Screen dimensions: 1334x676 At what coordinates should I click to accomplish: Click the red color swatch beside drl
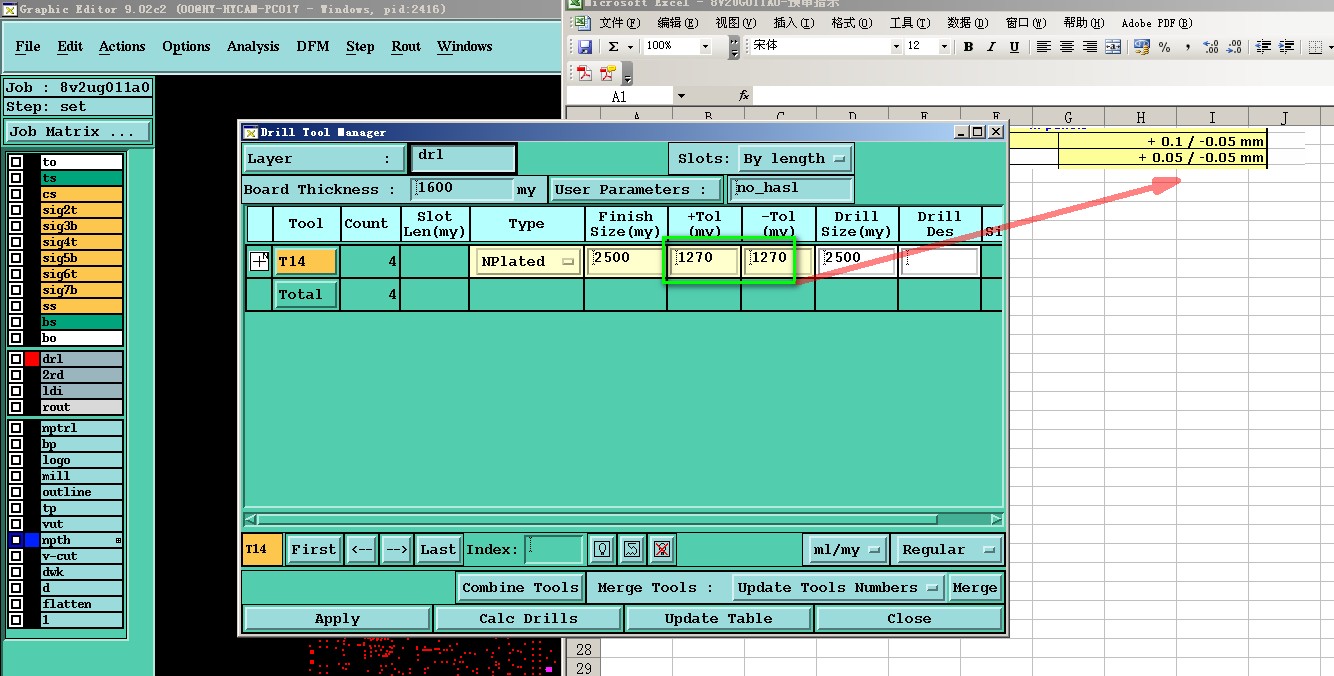(32, 359)
